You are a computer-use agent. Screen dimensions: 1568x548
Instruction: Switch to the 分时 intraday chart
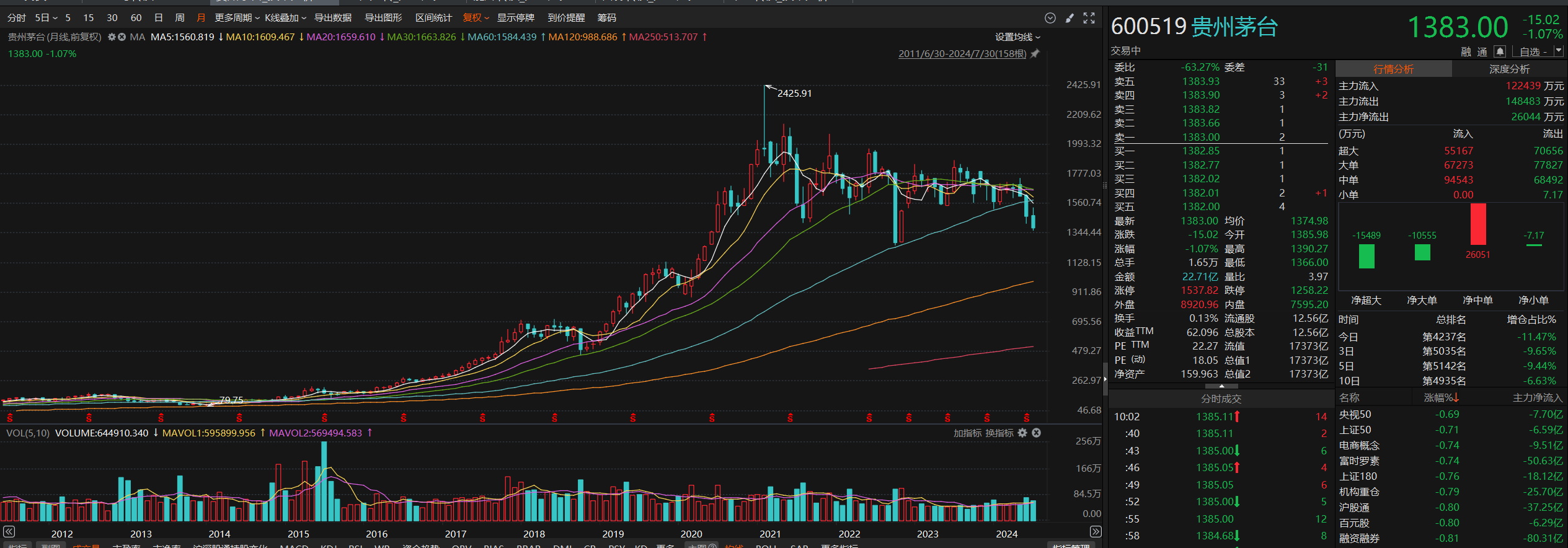tap(17, 18)
